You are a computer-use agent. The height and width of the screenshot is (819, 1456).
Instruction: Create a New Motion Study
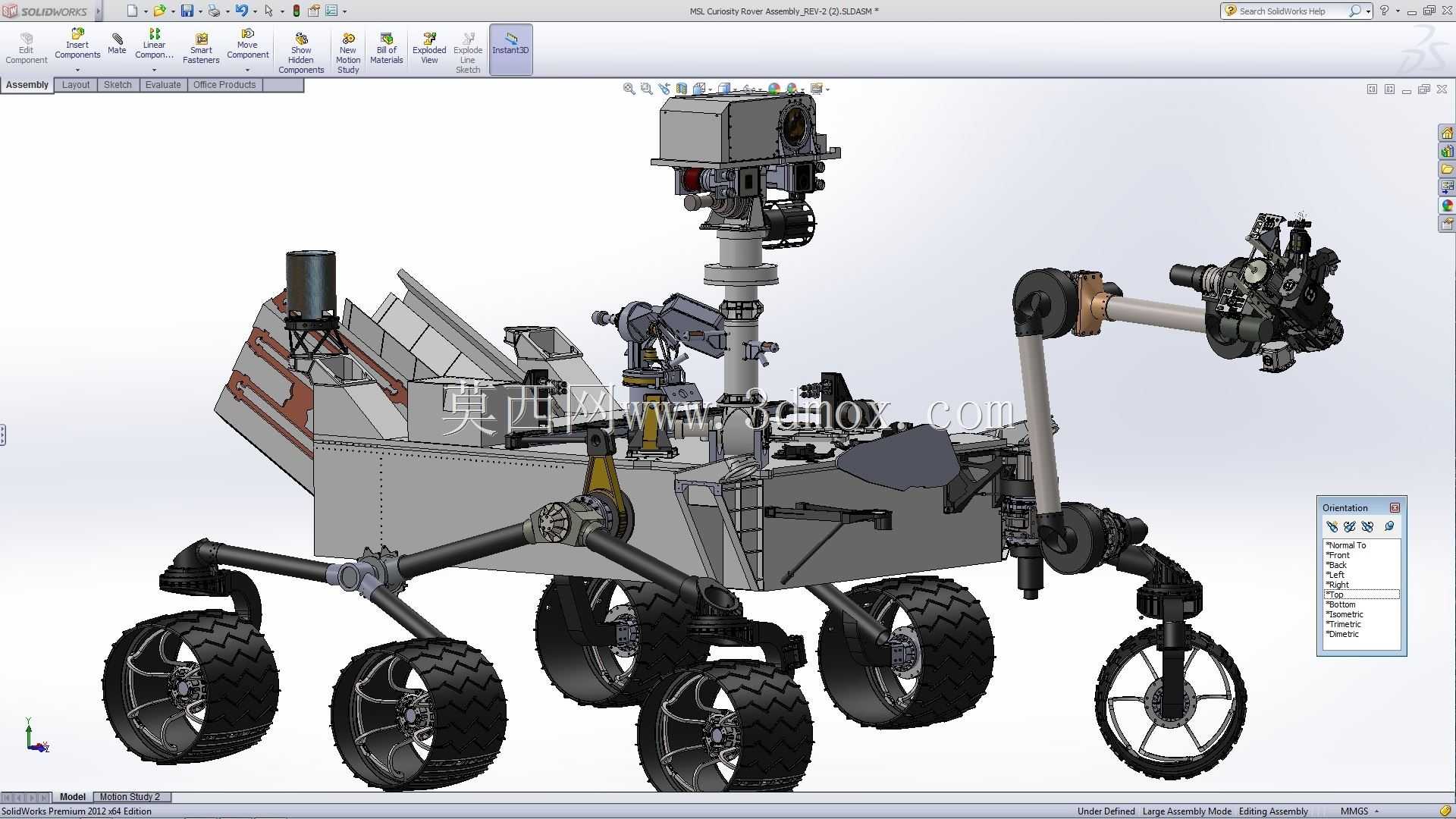coord(348,53)
